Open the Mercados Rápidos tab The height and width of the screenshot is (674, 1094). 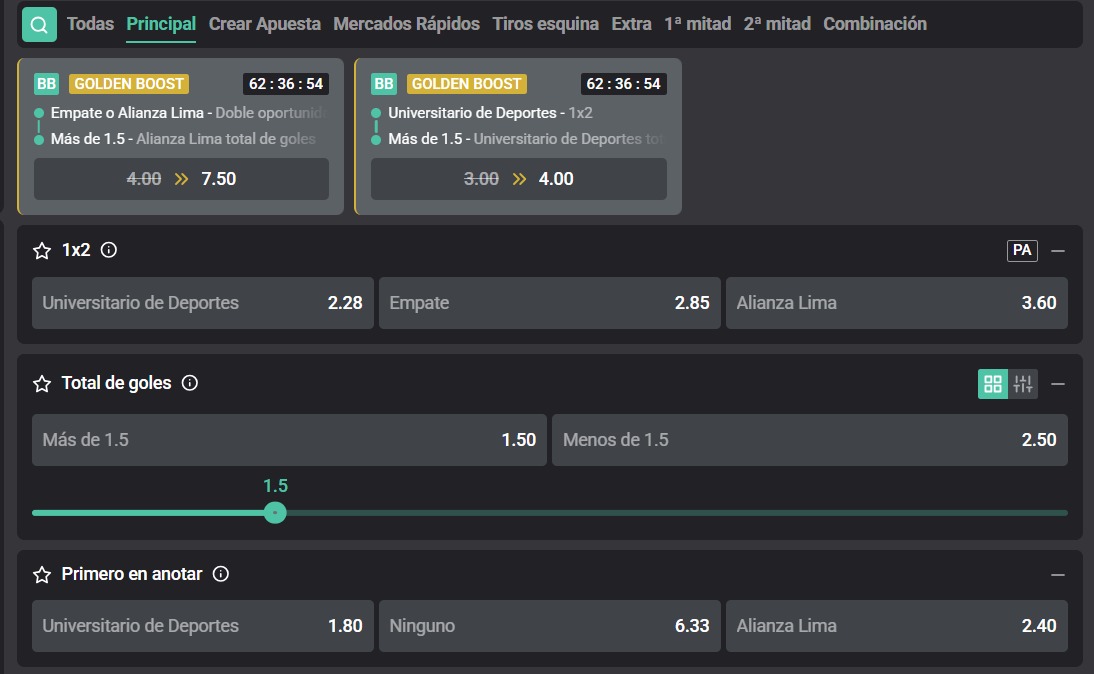pyautogui.click(x=407, y=24)
